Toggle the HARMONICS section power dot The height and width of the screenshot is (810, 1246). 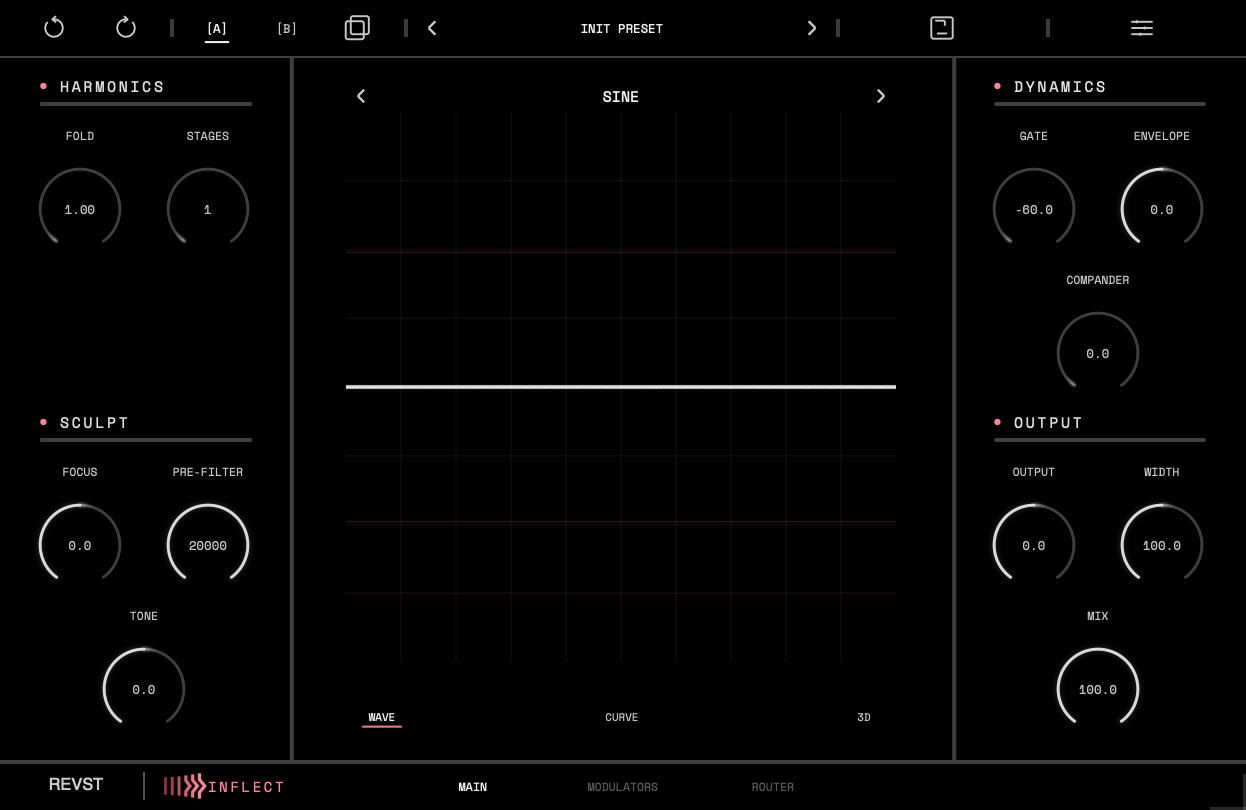point(44,86)
